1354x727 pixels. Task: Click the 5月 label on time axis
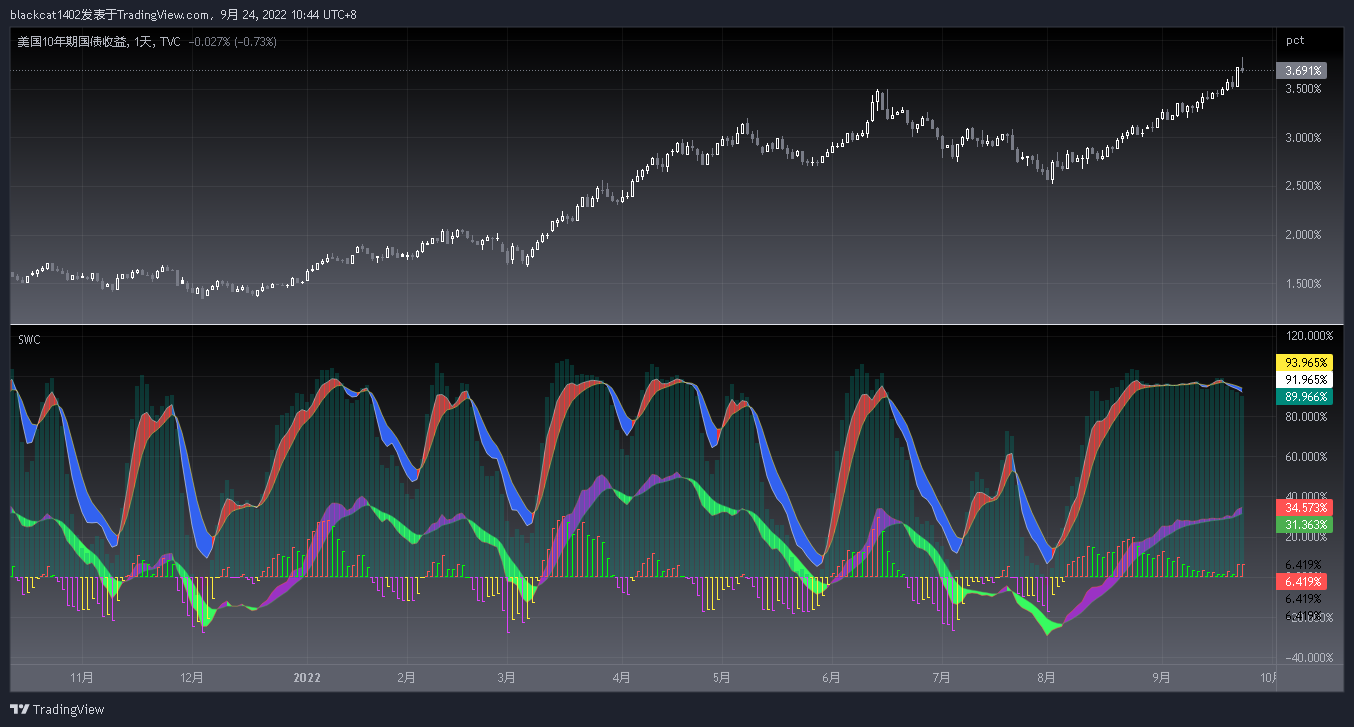click(x=722, y=677)
